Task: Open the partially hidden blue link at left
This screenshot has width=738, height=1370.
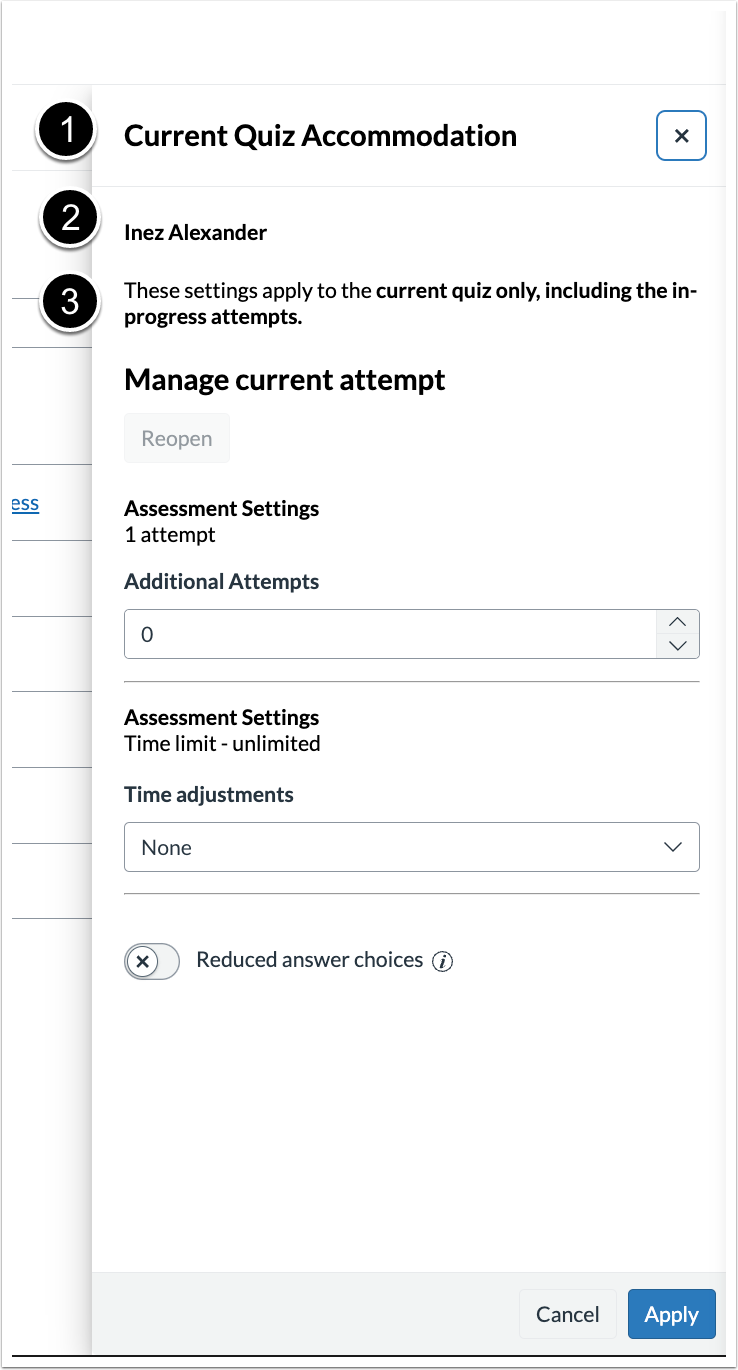Action: pos(24,503)
